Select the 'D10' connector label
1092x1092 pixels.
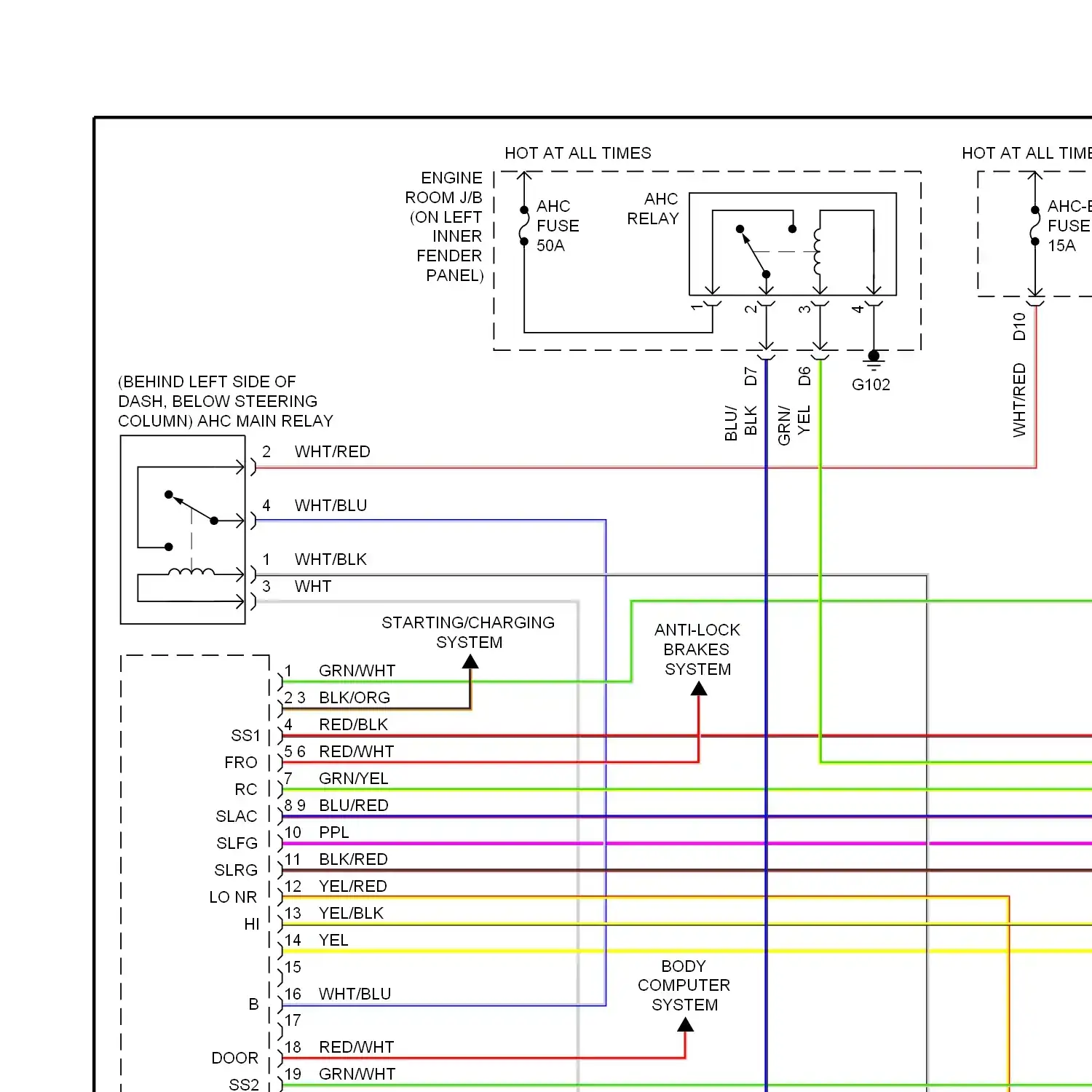coord(1019,326)
